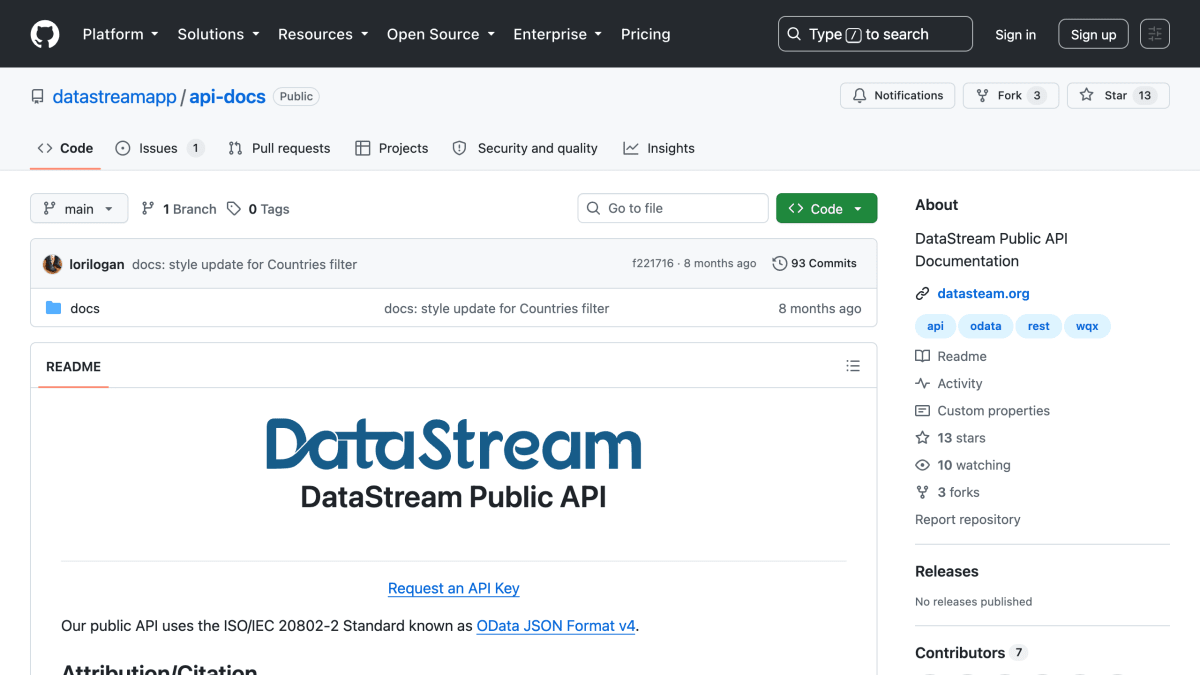Click the Type / to search field
The image size is (1200, 675).
[875, 34]
